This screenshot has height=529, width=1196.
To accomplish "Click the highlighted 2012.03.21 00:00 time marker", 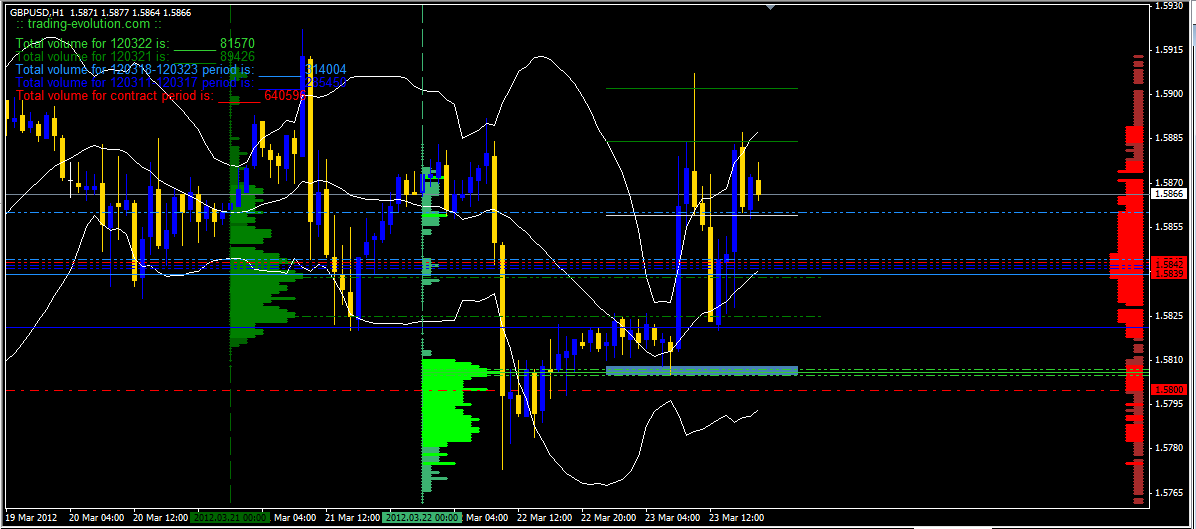I will point(231,517).
